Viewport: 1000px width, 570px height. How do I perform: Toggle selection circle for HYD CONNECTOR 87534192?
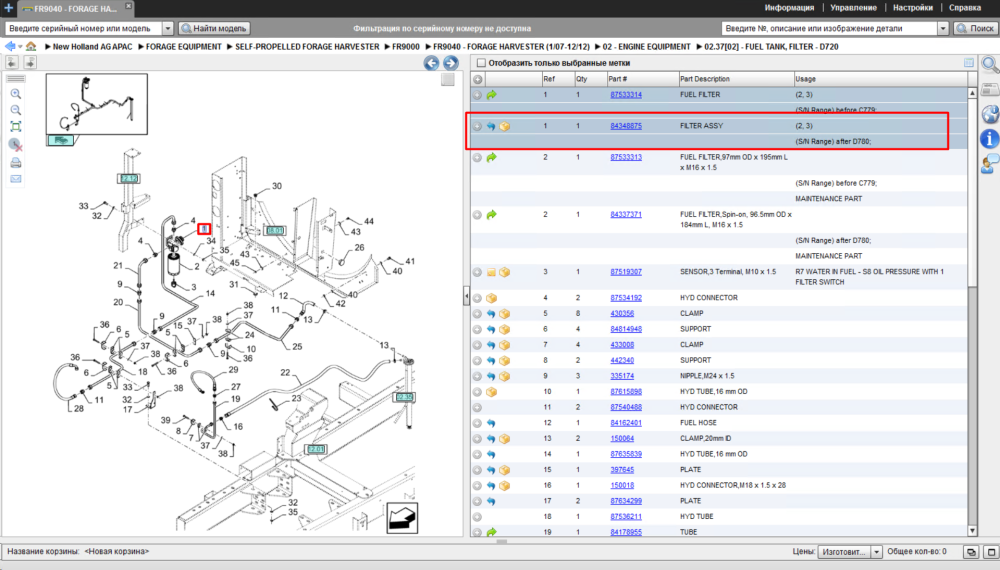pos(477,298)
